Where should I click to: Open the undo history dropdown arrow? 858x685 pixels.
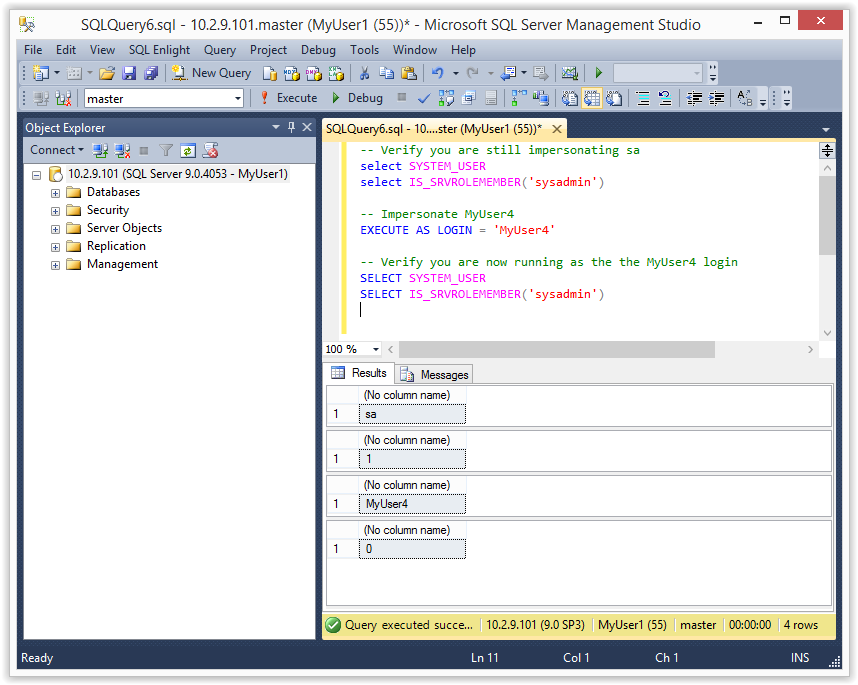click(455, 73)
